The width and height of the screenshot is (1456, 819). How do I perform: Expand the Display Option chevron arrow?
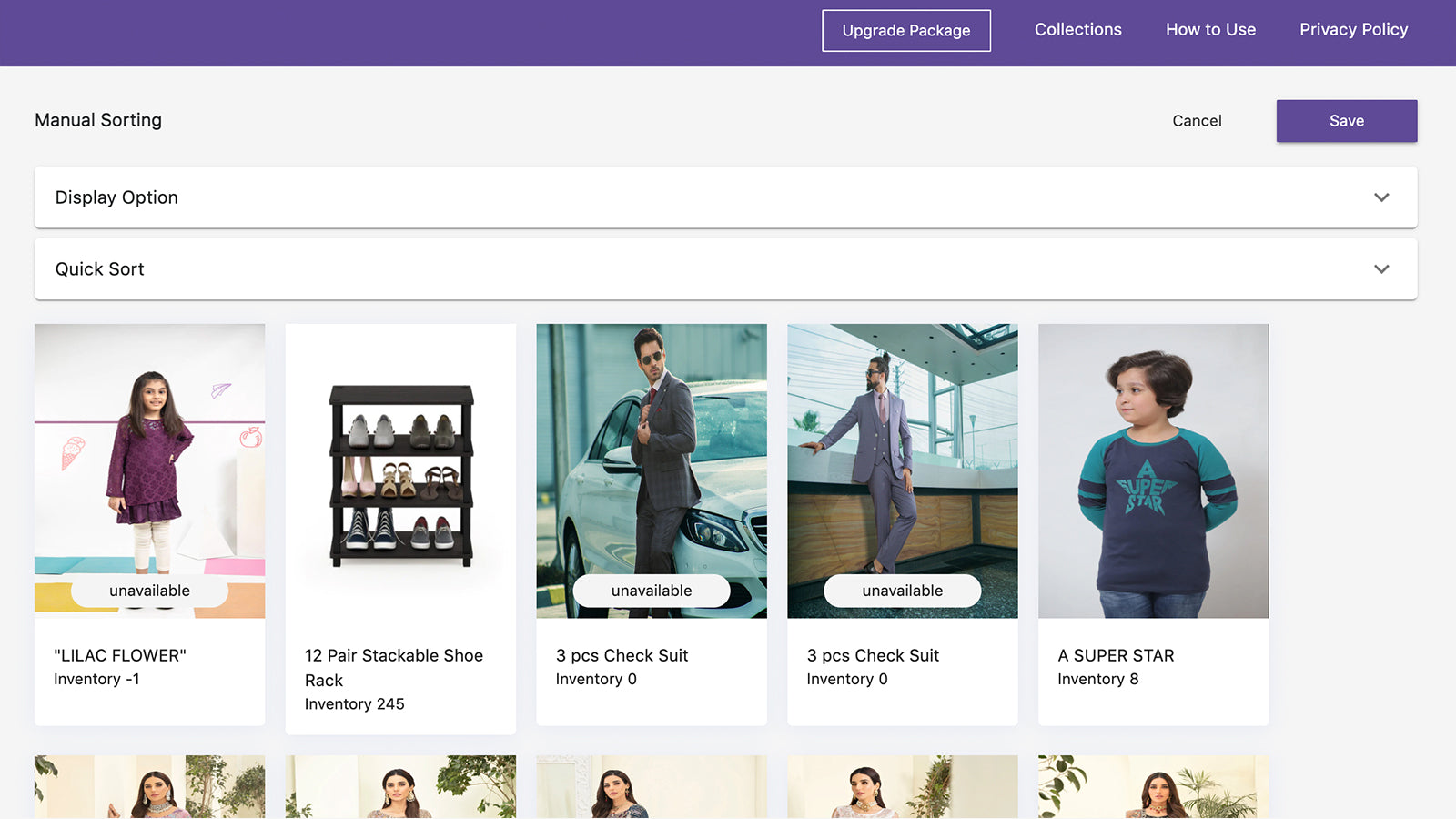[x=1381, y=197]
